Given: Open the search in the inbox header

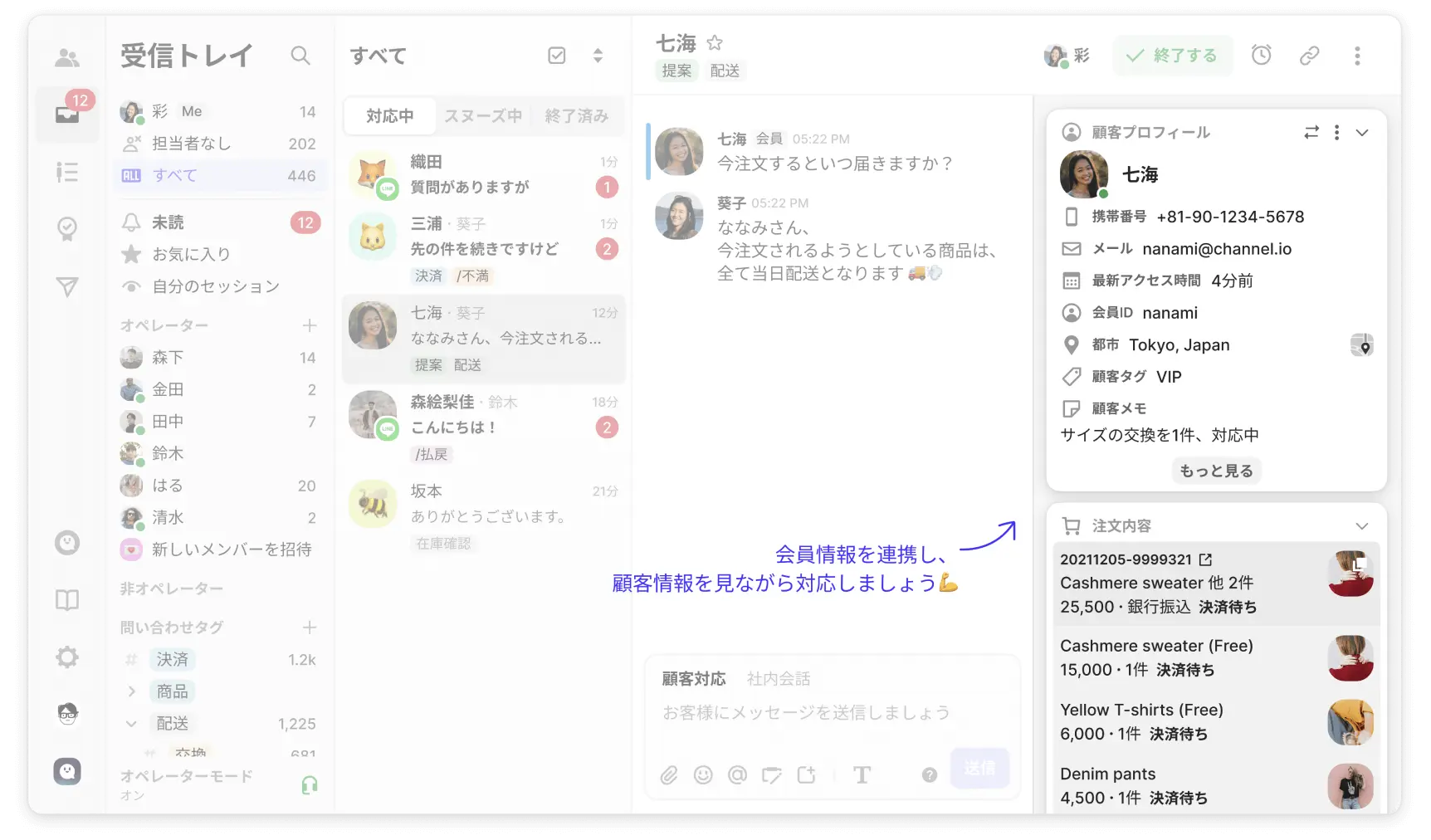Looking at the screenshot, I should 300,55.
